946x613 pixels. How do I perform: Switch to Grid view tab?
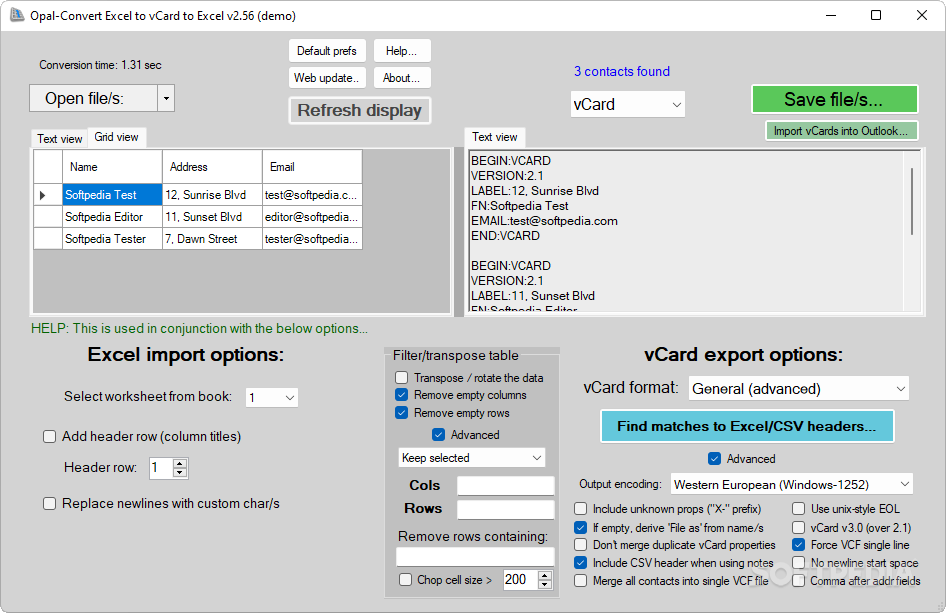116,137
